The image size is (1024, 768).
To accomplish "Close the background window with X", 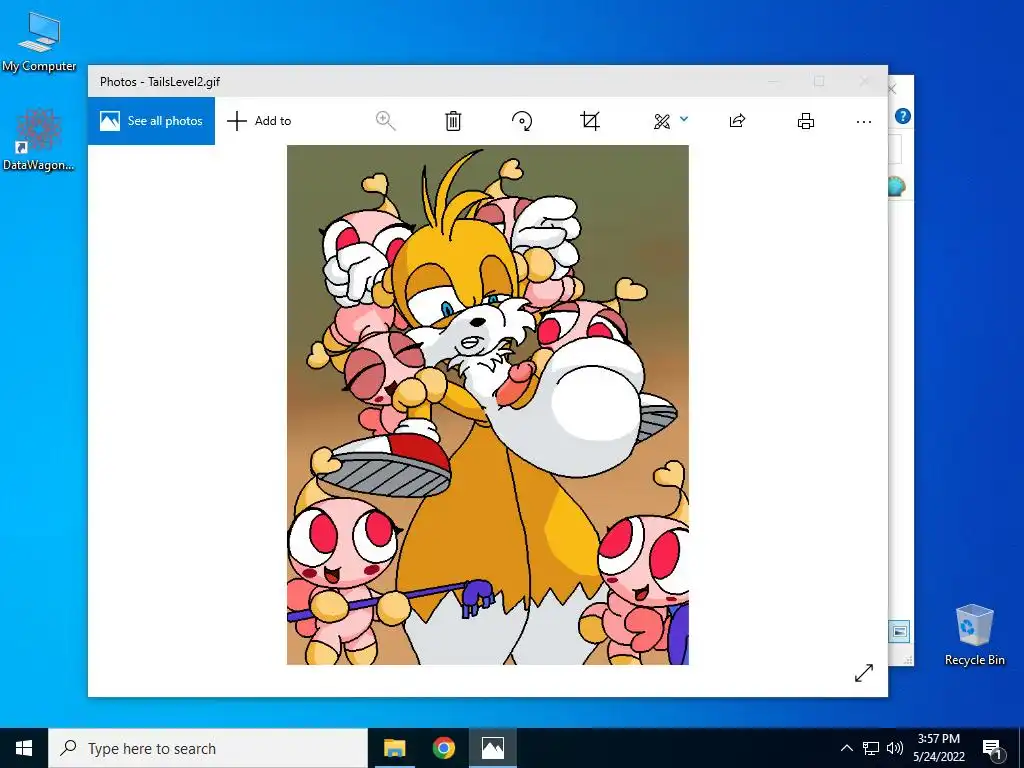I will (892, 89).
